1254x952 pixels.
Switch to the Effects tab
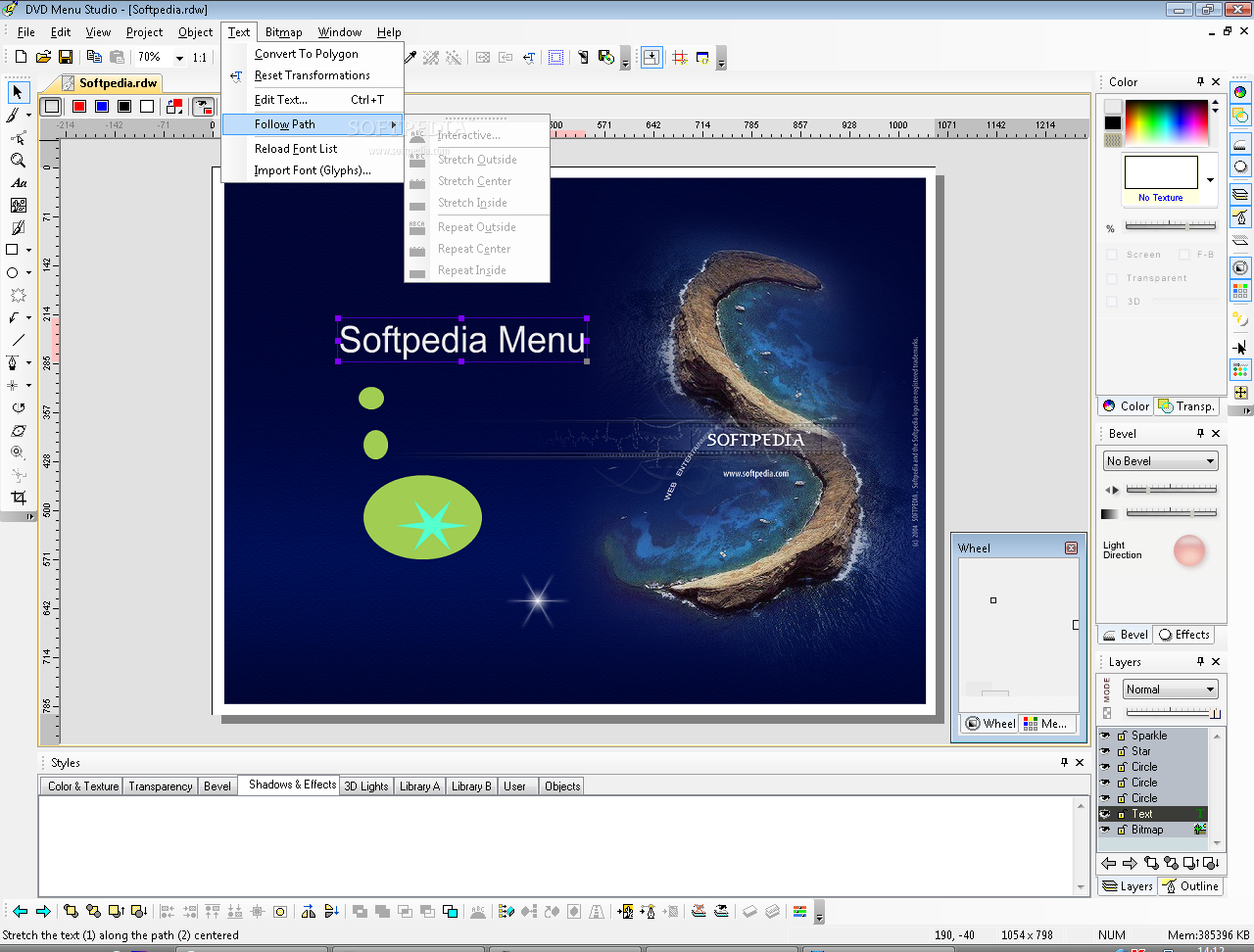pyautogui.click(x=1184, y=635)
